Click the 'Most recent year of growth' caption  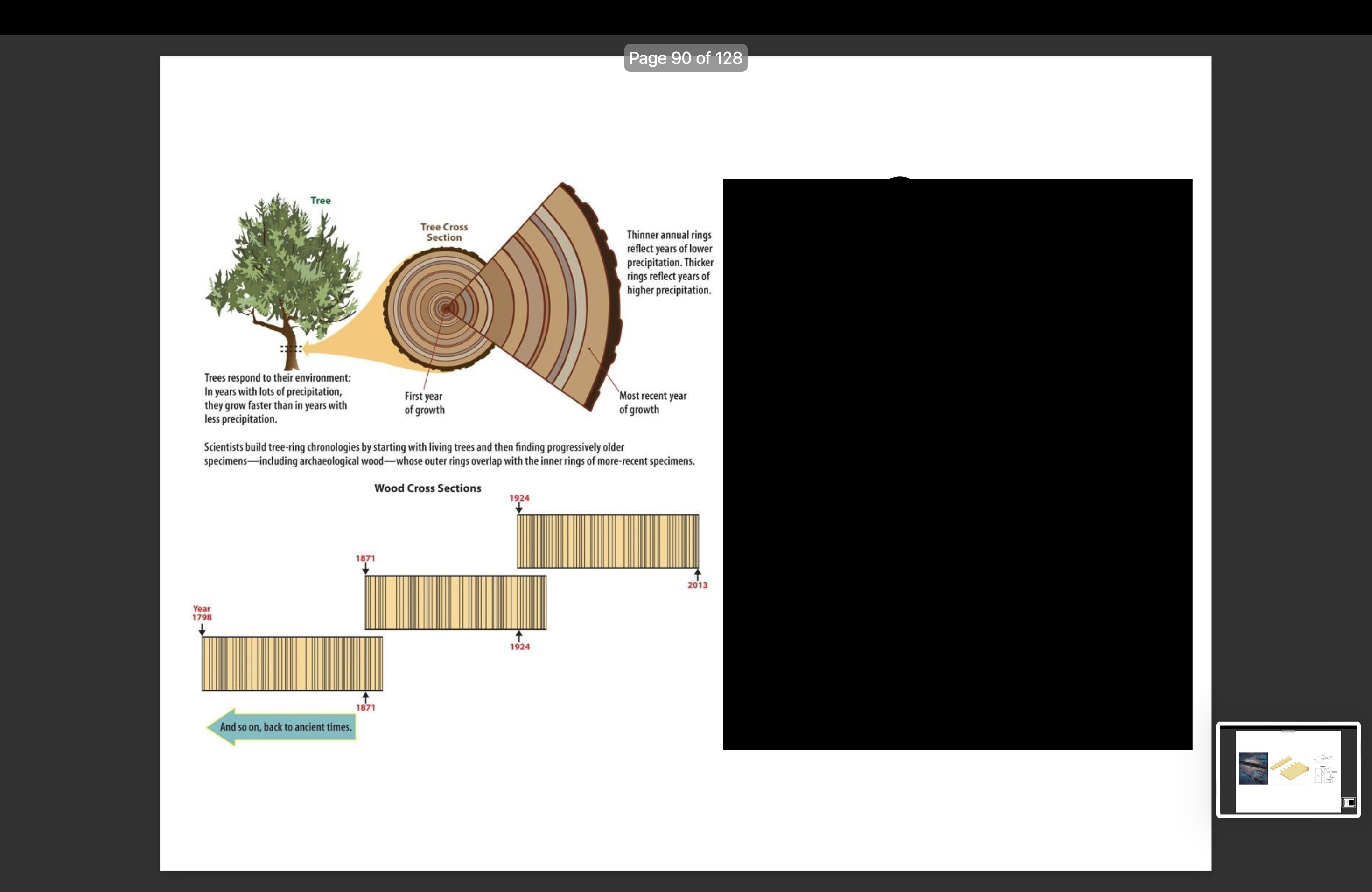click(x=652, y=402)
